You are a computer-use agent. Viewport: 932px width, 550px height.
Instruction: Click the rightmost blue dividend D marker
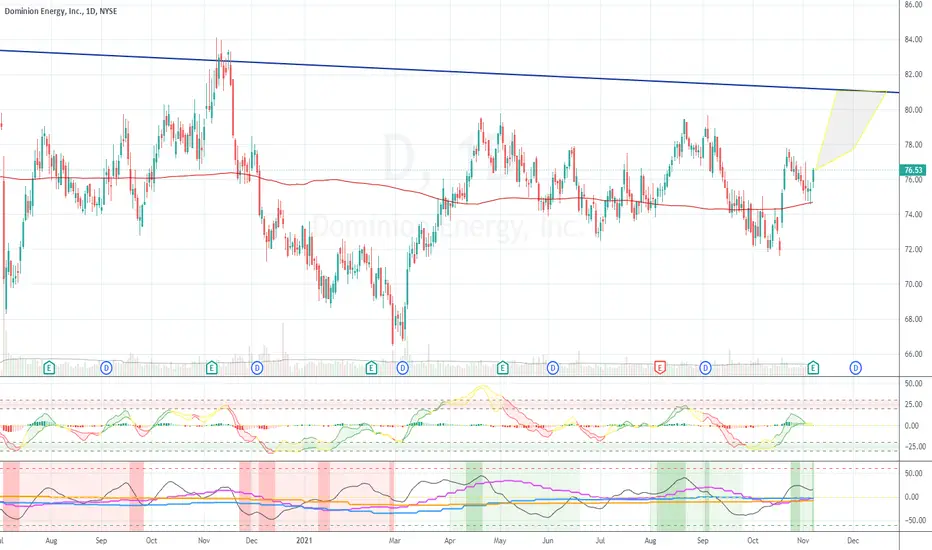(x=855, y=368)
